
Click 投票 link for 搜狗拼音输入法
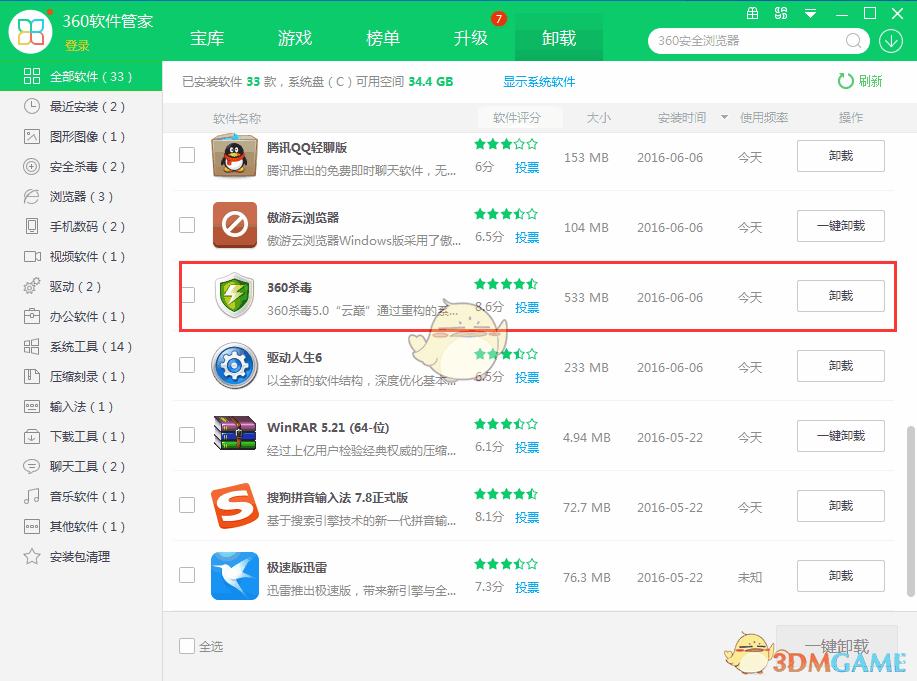click(527, 517)
